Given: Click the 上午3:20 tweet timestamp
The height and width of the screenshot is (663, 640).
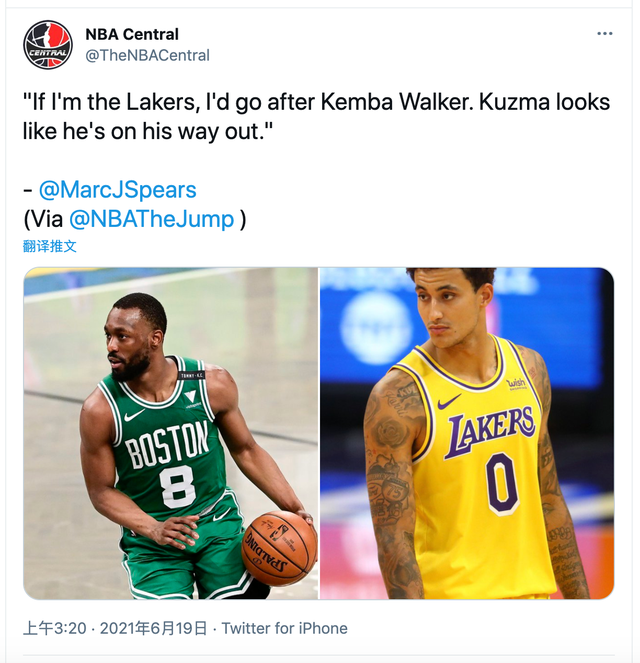Looking at the screenshot, I should (55, 628).
